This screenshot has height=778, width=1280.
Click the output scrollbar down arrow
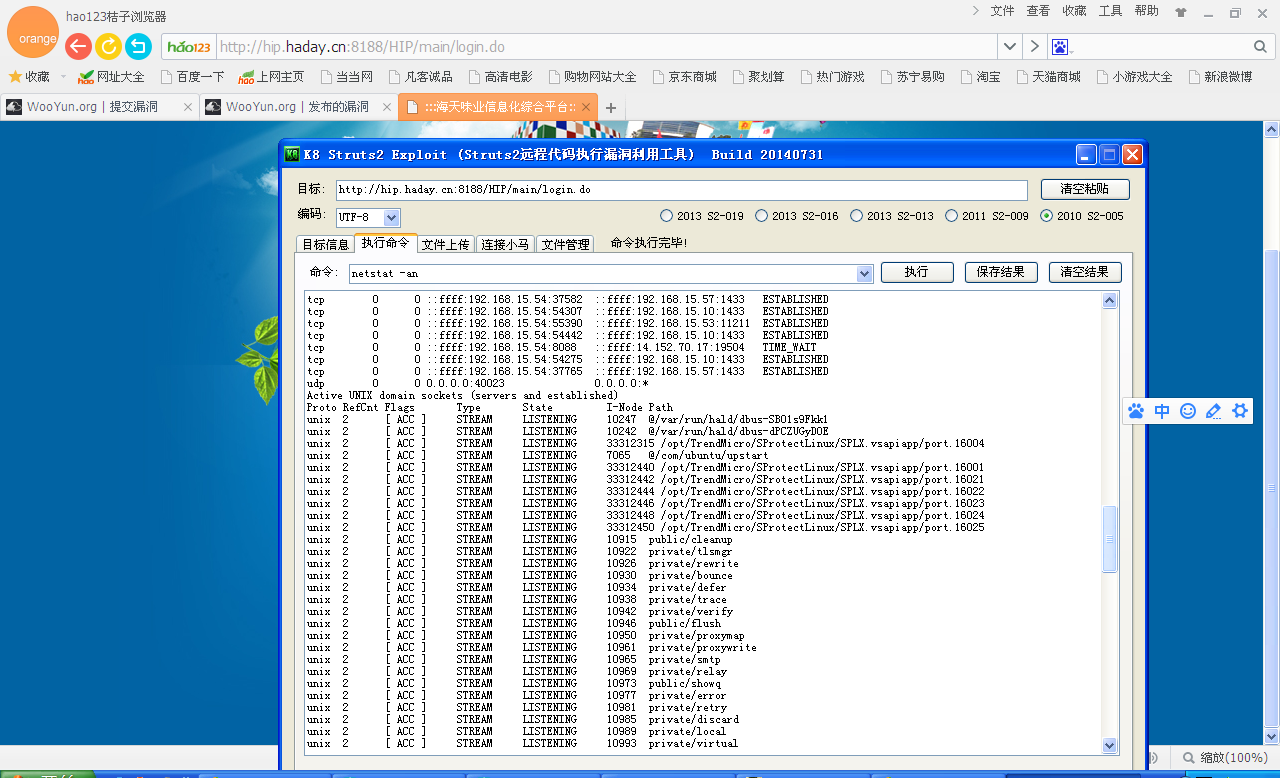(1109, 745)
